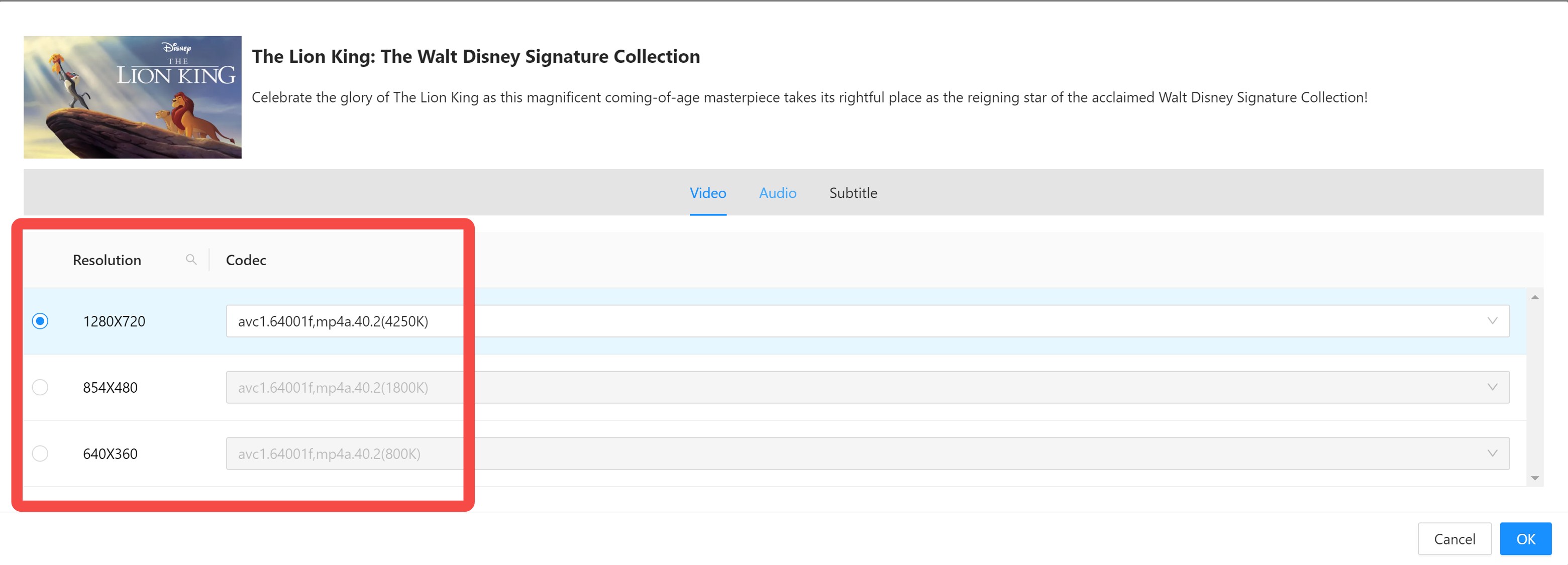Click the Cancel button
1568x565 pixels.
coord(1454,539)
